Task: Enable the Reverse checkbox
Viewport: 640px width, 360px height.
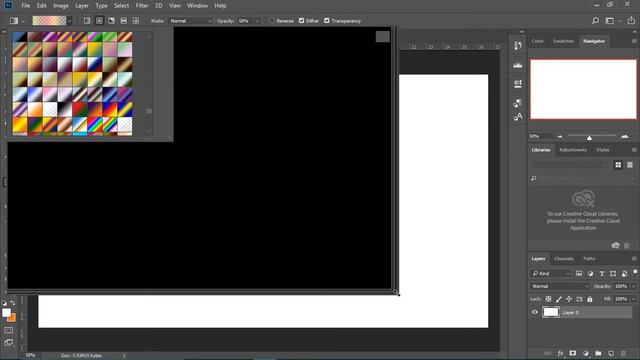Action: pos(272,21)
